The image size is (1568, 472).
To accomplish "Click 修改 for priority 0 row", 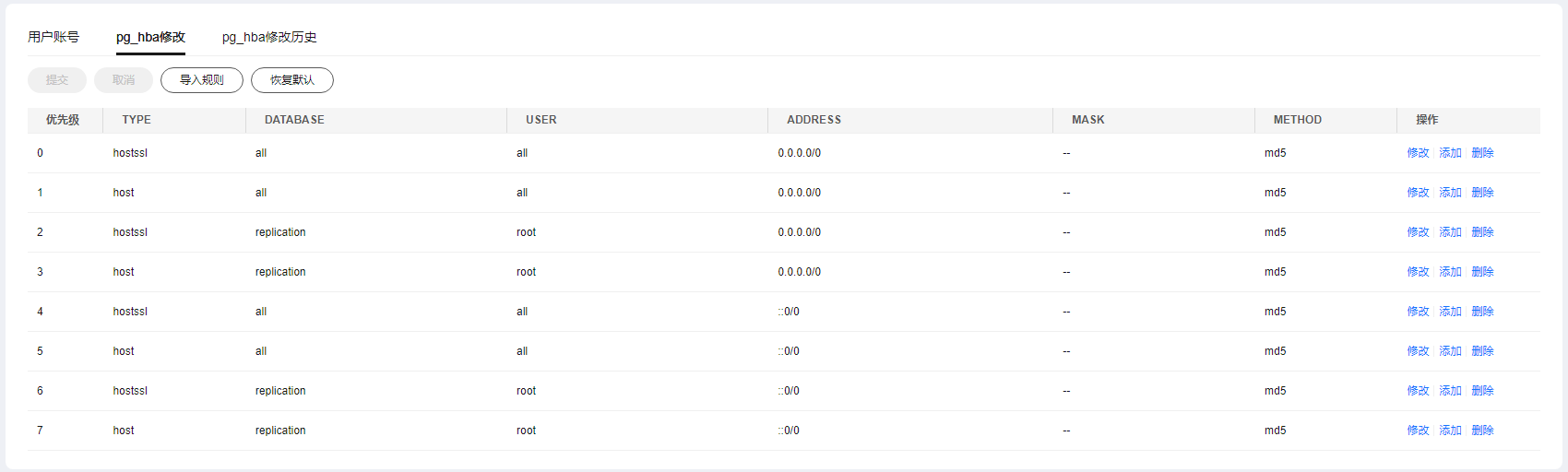I will coord(1418,153).
